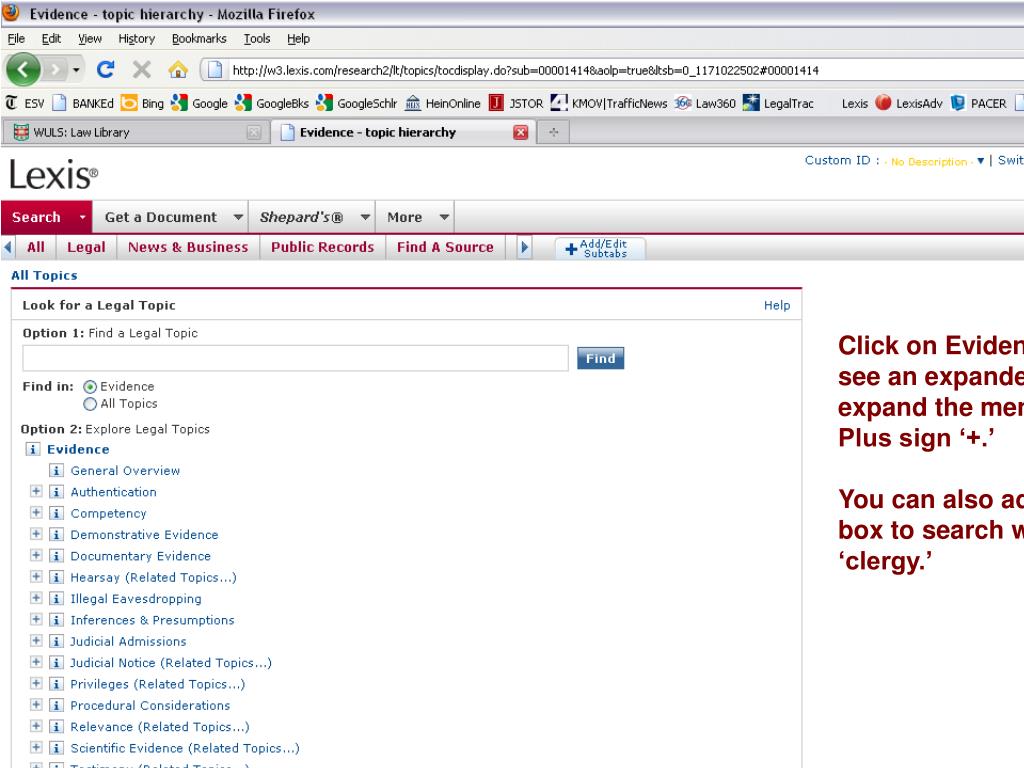Expand the Procedural Considerations topic
The height and width of the screenshot is (768, 1024).
(36, 705)
